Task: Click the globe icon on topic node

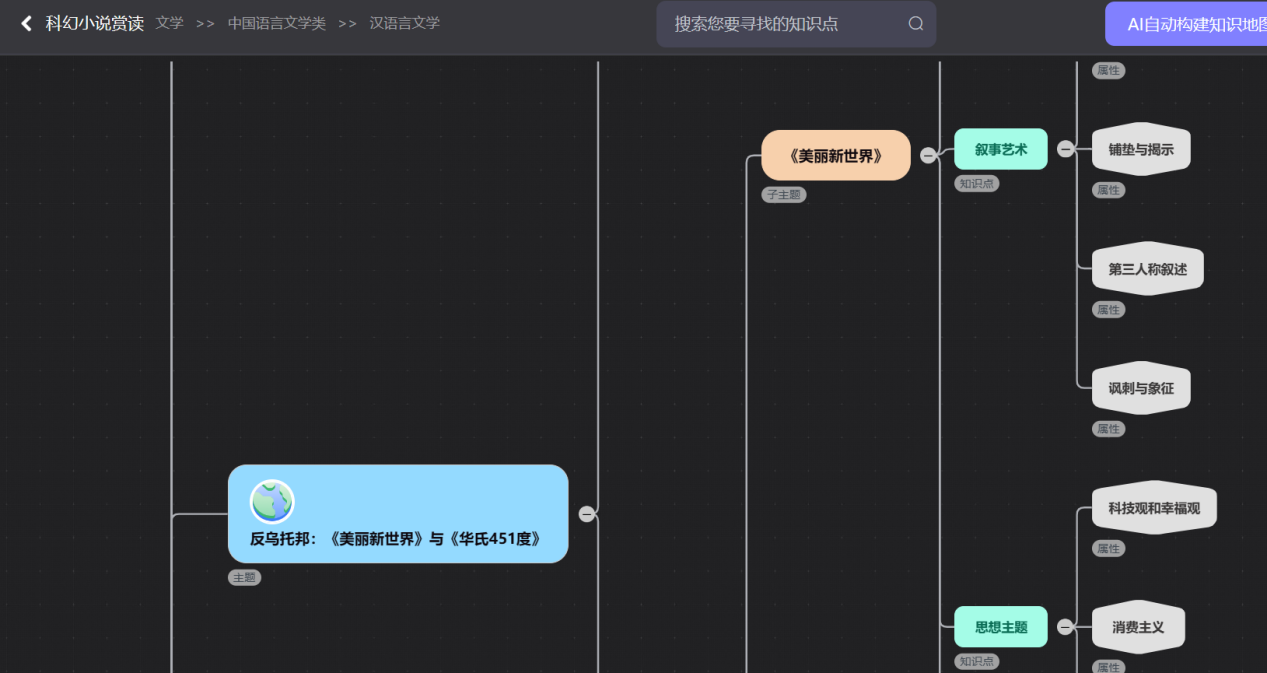Action: pyautogui.click(x=272, y=501)
